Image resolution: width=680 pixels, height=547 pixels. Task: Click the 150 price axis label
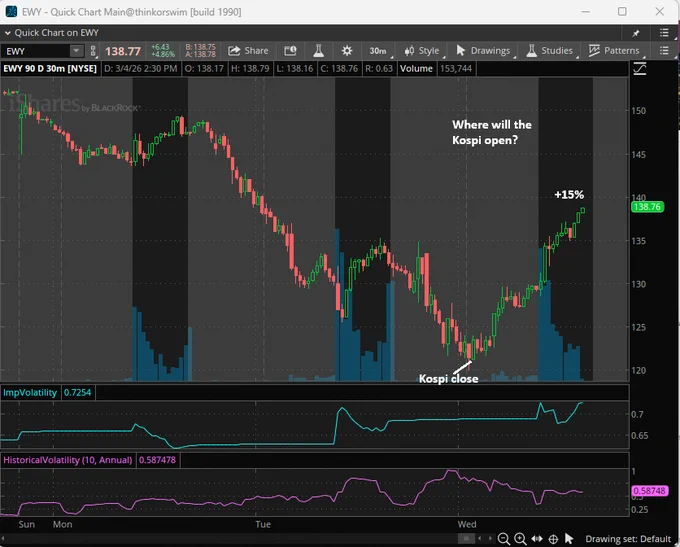click(x=638, y=111)
